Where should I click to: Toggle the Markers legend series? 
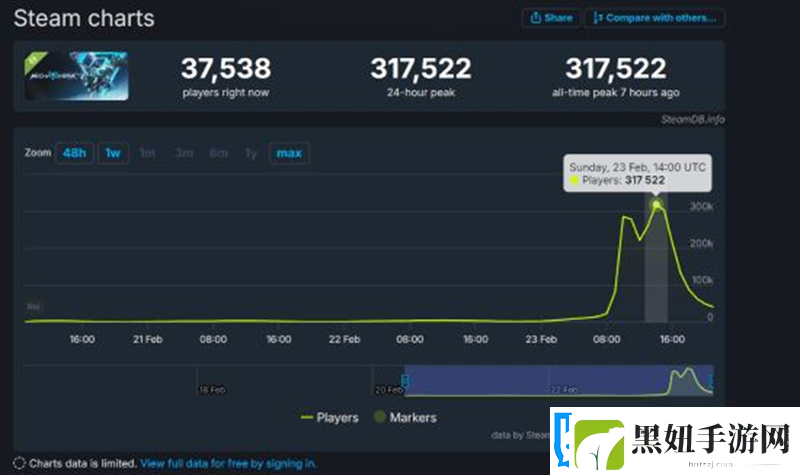(x=406, y=417)
